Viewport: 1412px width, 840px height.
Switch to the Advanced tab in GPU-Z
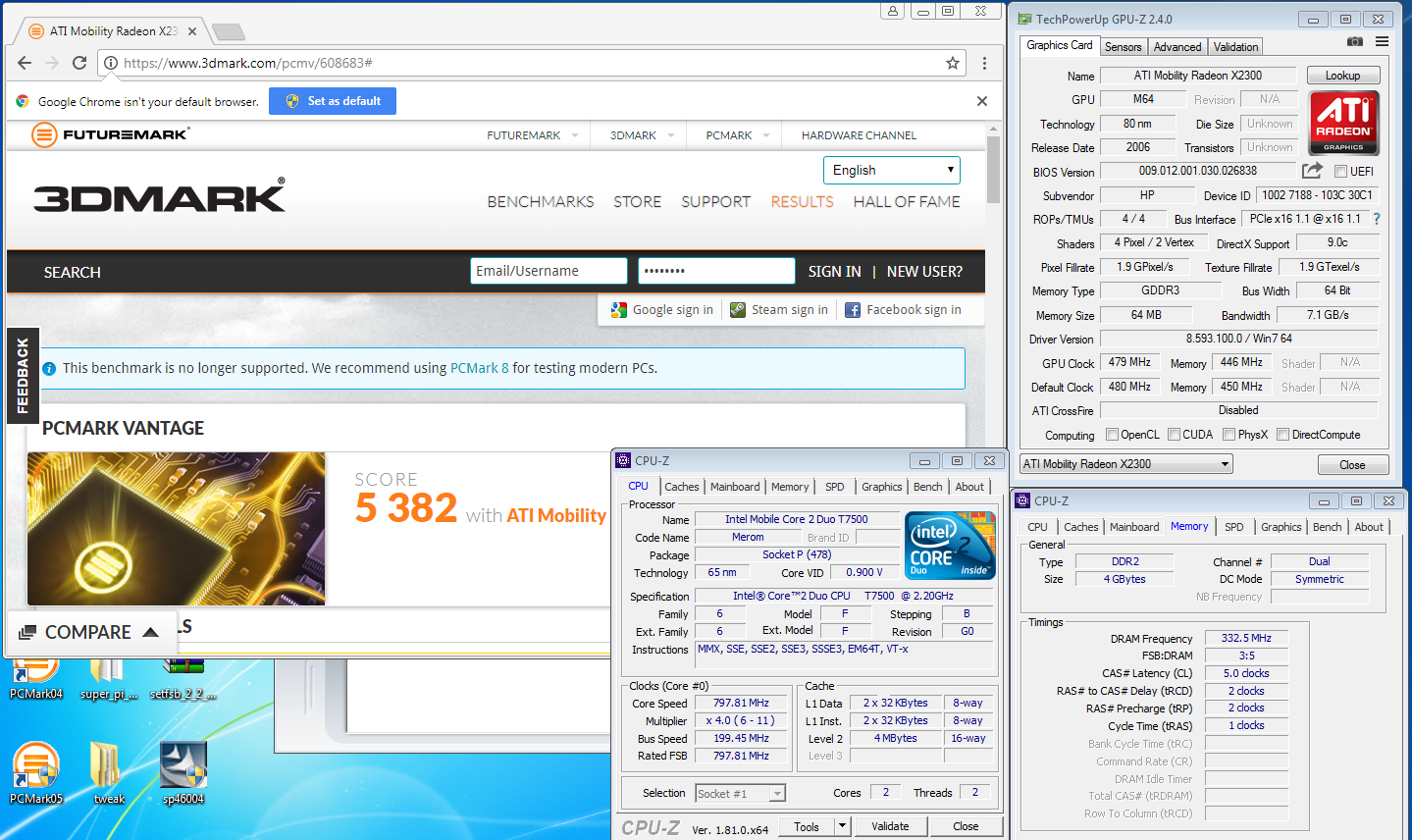[x=1177, y=47]
